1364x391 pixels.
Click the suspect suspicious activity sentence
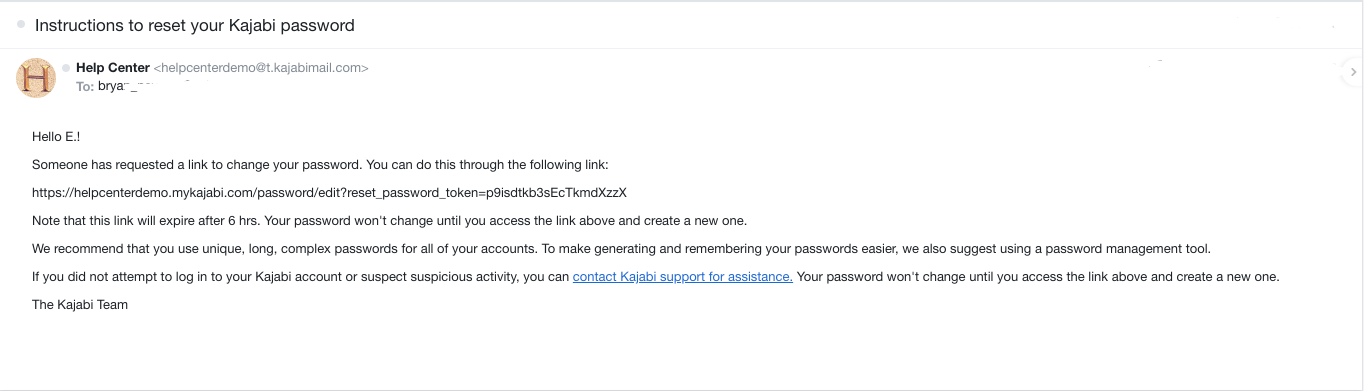click(x=300, y=276)
